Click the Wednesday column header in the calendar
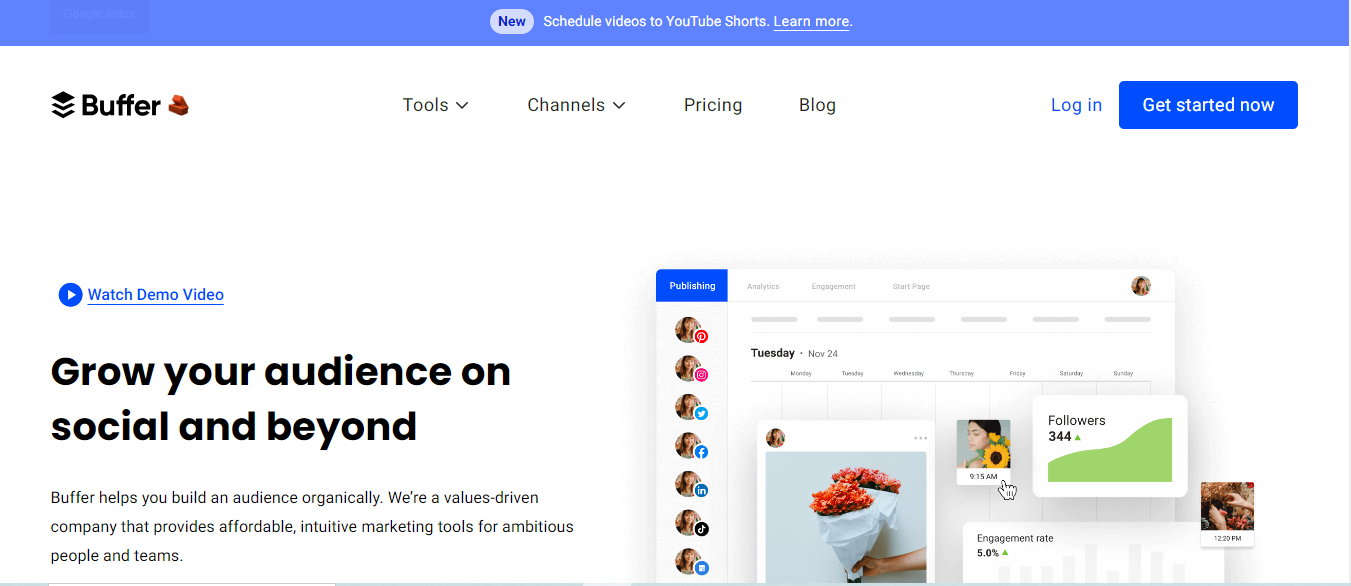The image size is (1351, 586). tap(908, 373)
